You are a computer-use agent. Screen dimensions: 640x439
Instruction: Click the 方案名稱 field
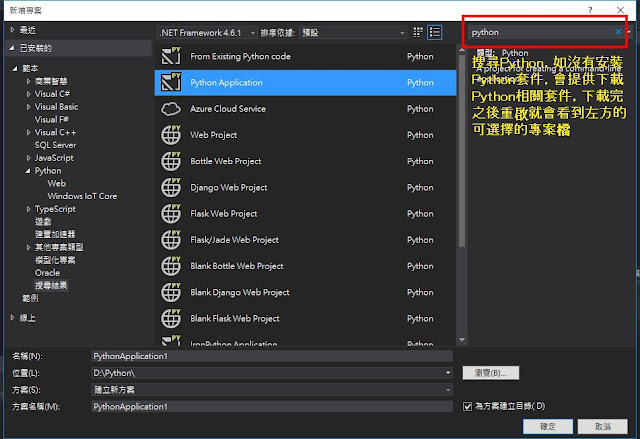point(272,406)
